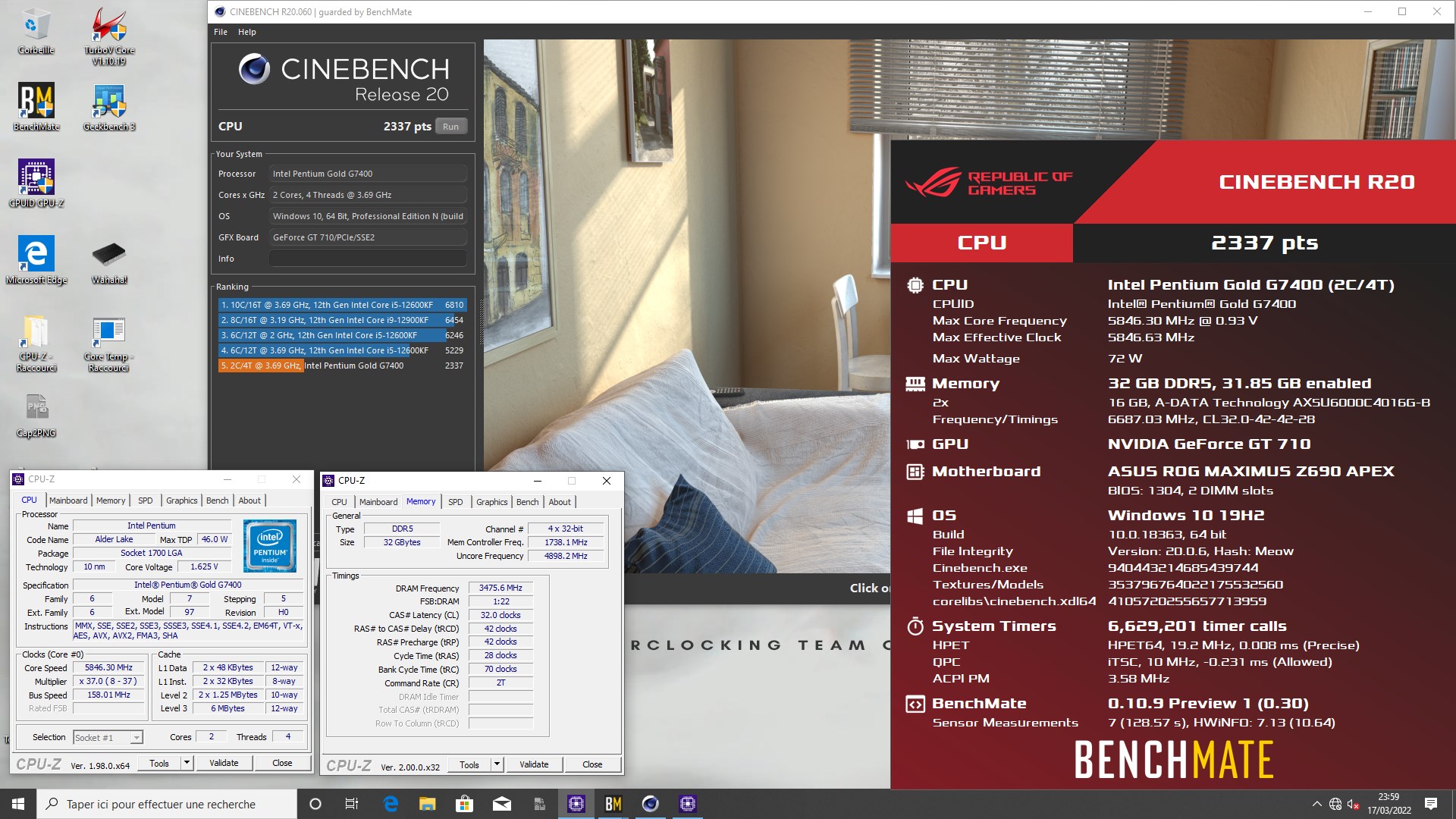Screen dimensions: 1456x819
Task: Open Cap2PNG desktop file icon
Action: point(36,416)
